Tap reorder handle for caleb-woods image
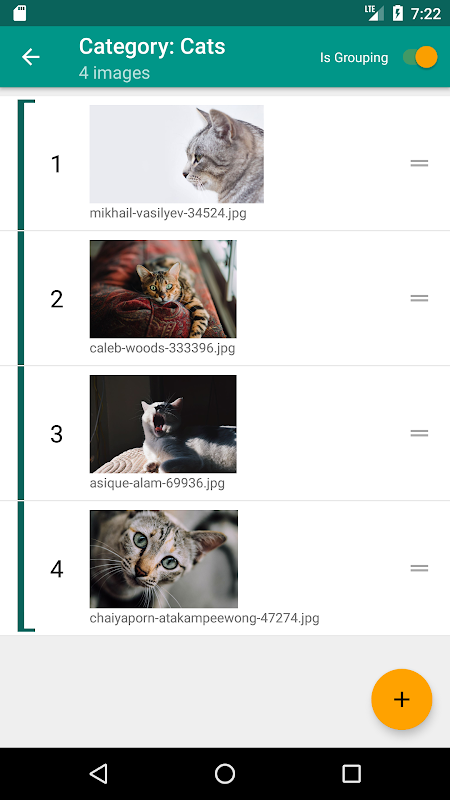The height and width of the screenshot is (800, 450). point(419,298)
